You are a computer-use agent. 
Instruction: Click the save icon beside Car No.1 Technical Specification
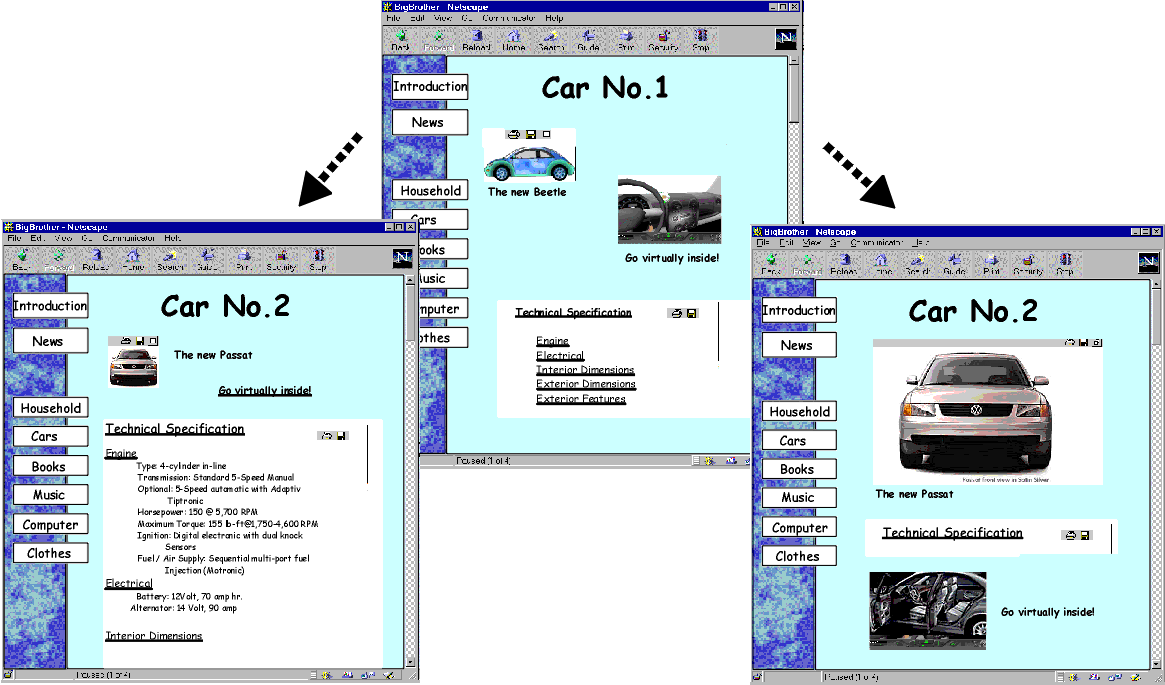pos(692,314)
